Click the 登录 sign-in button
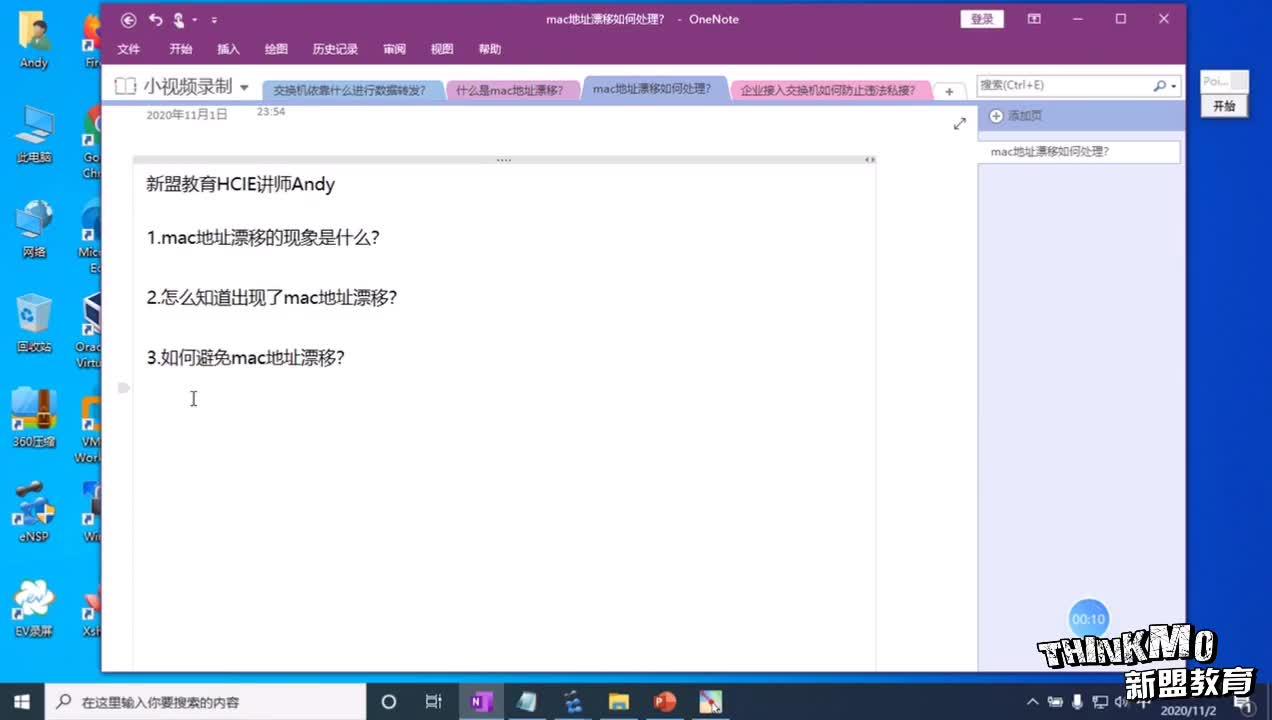 point(982,19)
